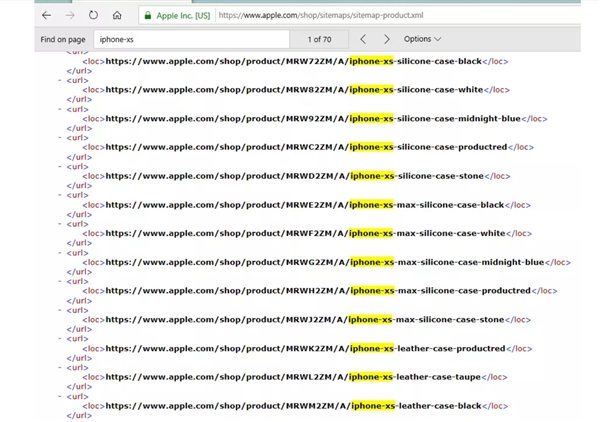This screenshot has height=422, width=600.
Task: Click the Apple Inc. [US] certificate label
Action: point(183,16)
